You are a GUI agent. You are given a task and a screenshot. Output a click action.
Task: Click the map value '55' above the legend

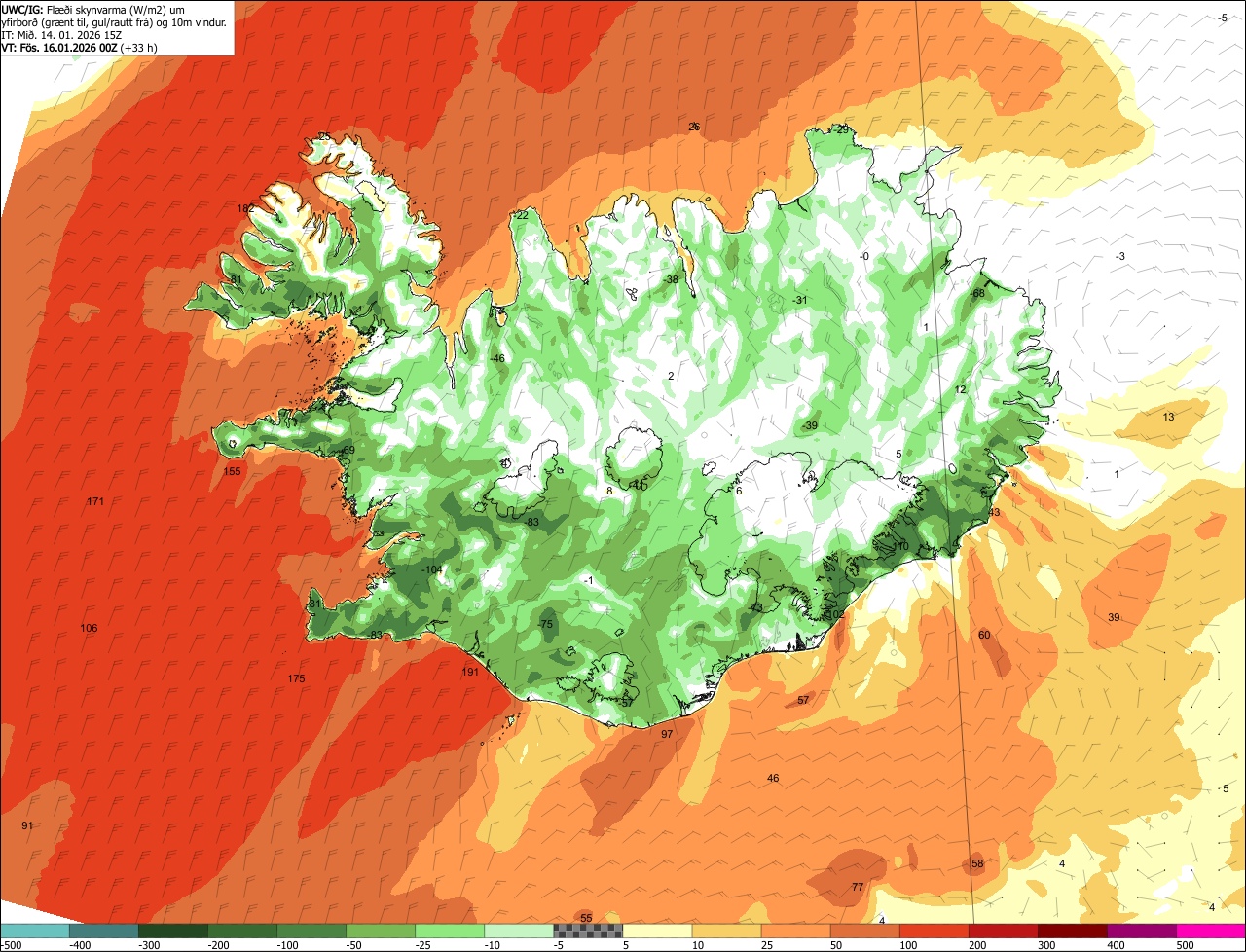[x=586, y=918]
